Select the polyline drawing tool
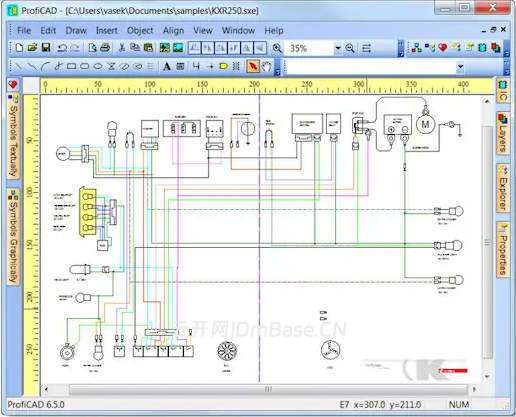The image size is (516, 417). click(32, 66)
